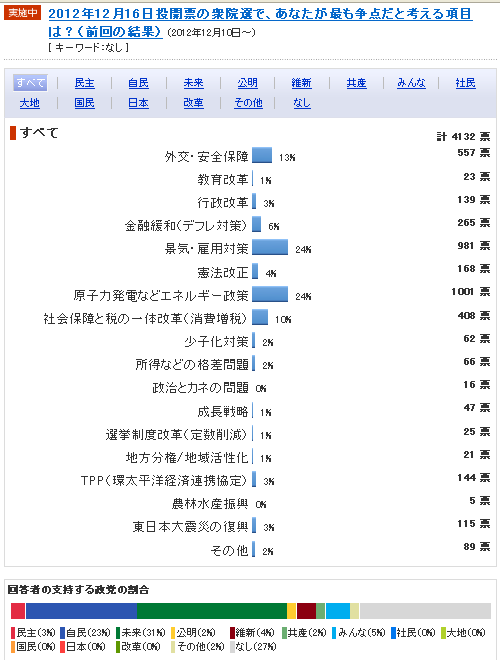Click the 265 票 vote count
Screen dimensions: 500x660
coord(474,222)
